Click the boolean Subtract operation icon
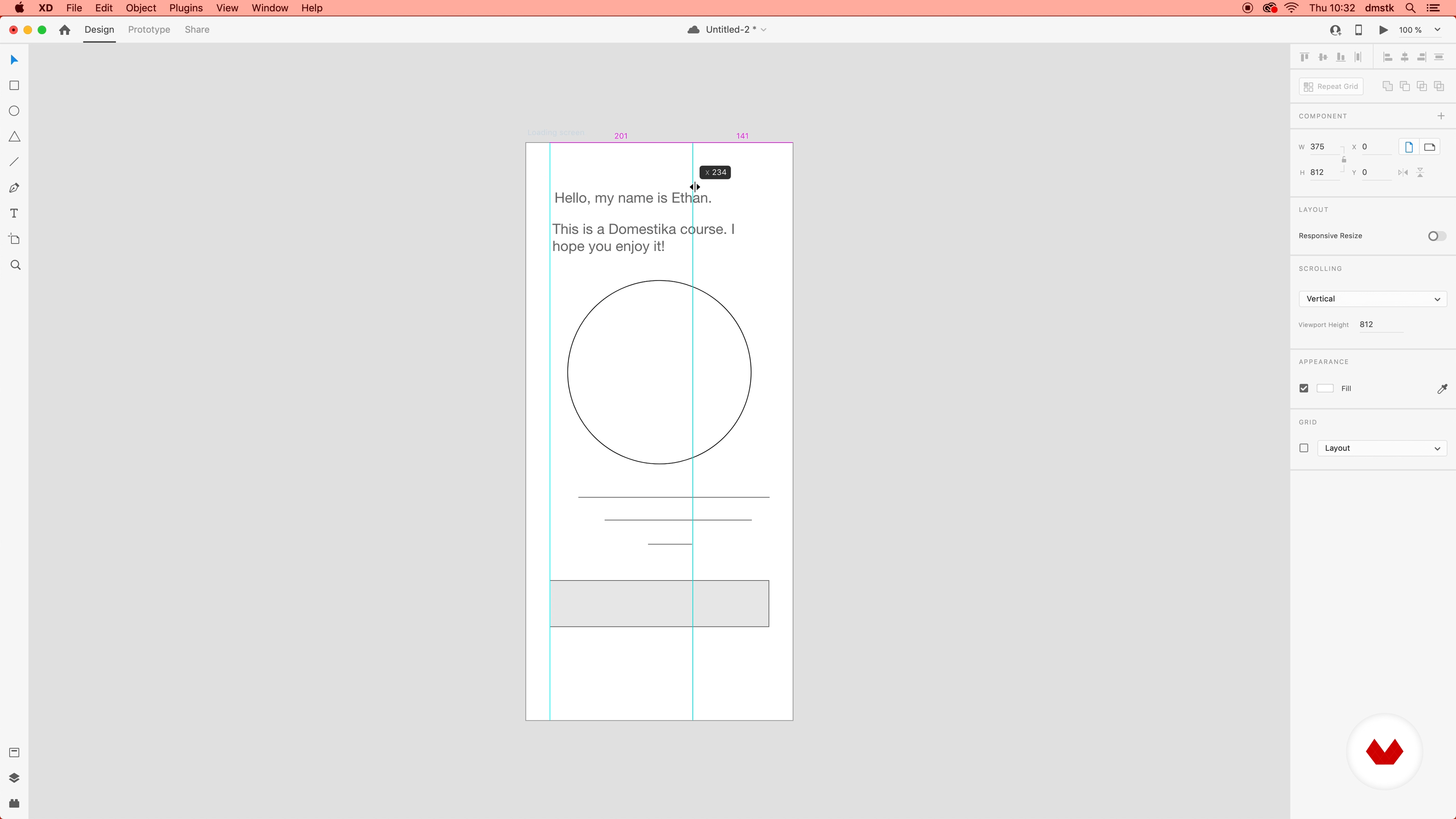The image size is (1456, 819). click(x=1404, y=86)
